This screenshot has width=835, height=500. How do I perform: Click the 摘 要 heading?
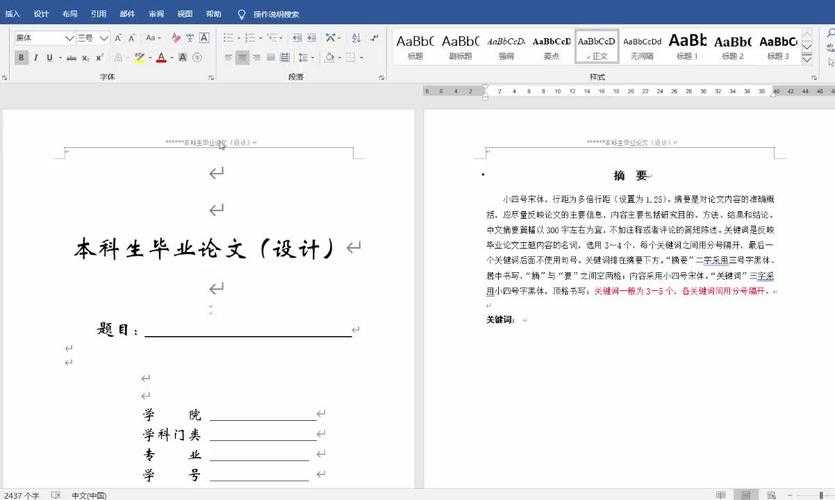point(631,175)
